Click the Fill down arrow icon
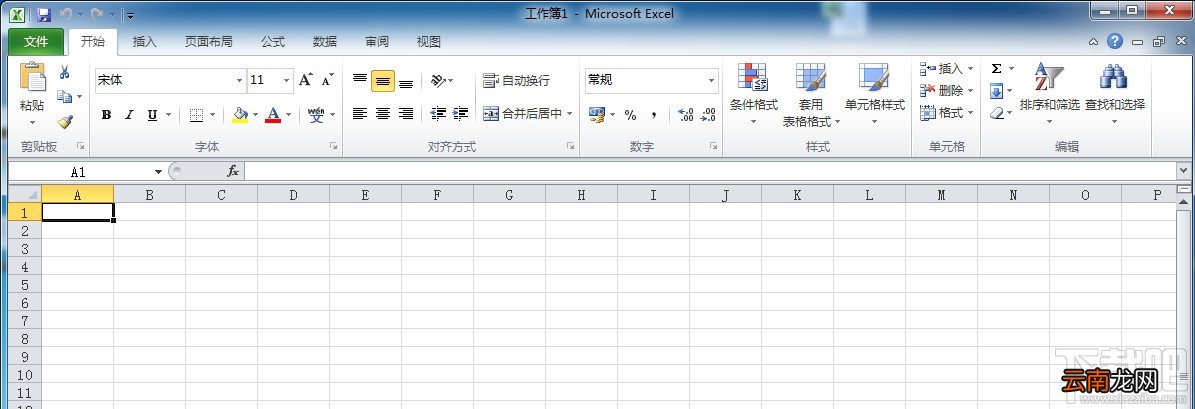 click(x=996, y=91)
